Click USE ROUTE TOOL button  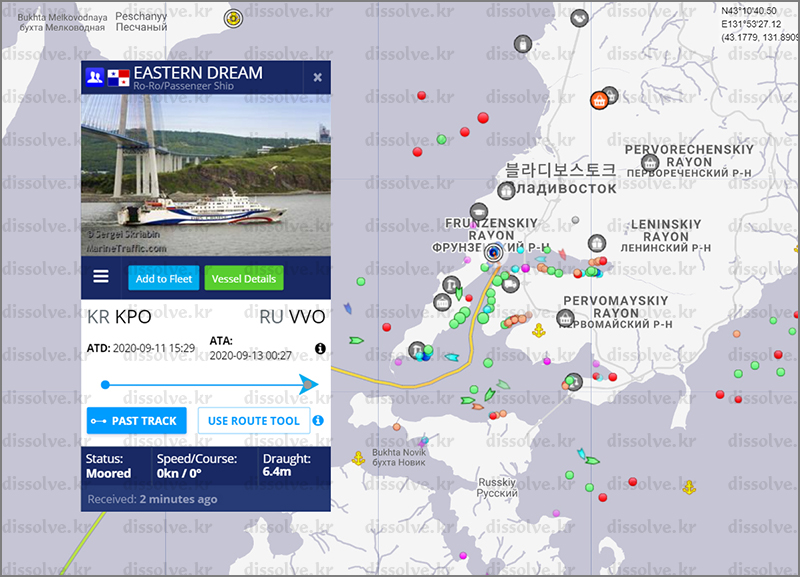[x=254, y=421]
